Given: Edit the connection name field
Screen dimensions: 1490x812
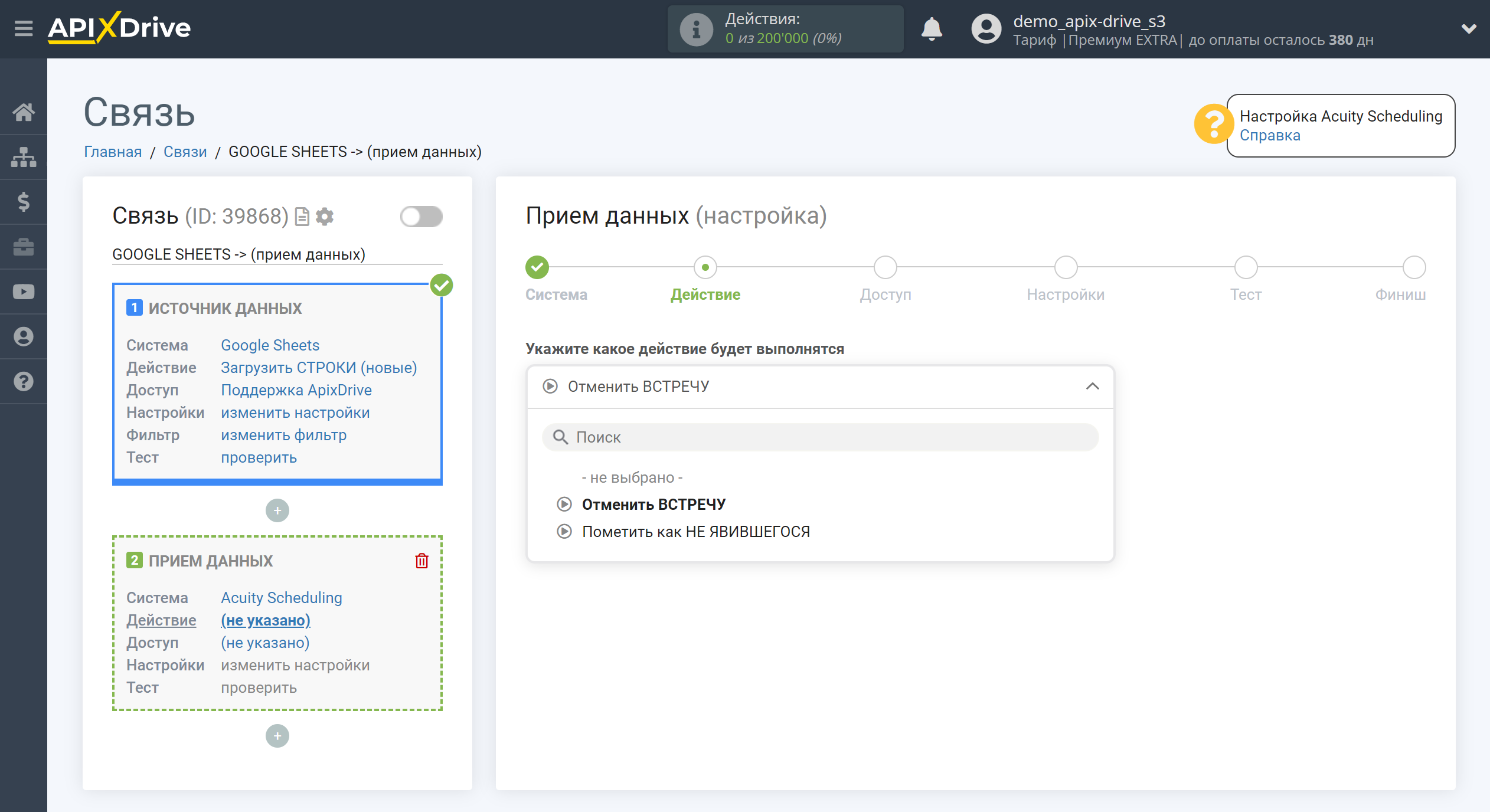Looking at the screenshot, I should pyautogui.click(x=277, y=254).
